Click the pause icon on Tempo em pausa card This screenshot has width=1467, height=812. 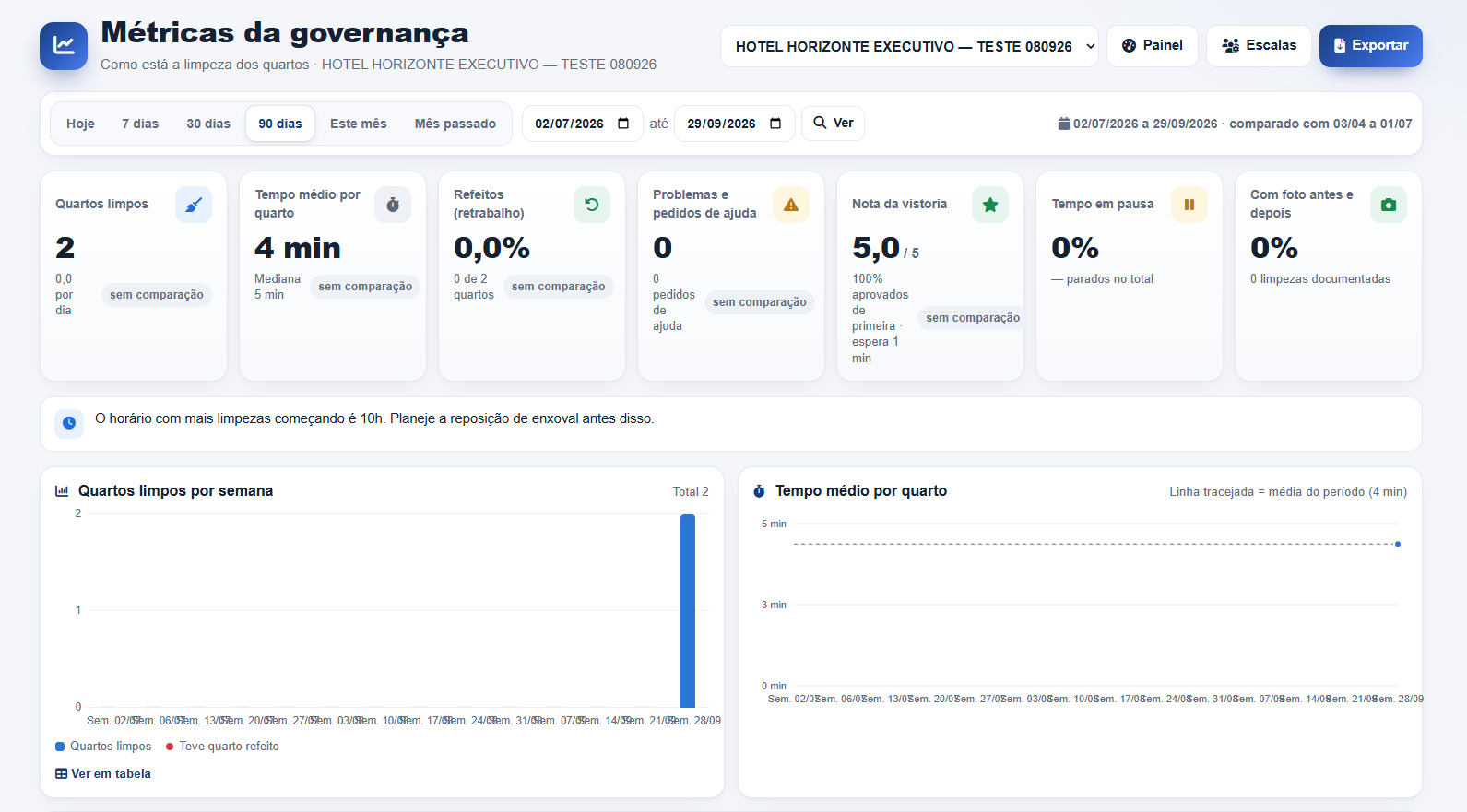pyautogui.click(x=1189, y=205)
